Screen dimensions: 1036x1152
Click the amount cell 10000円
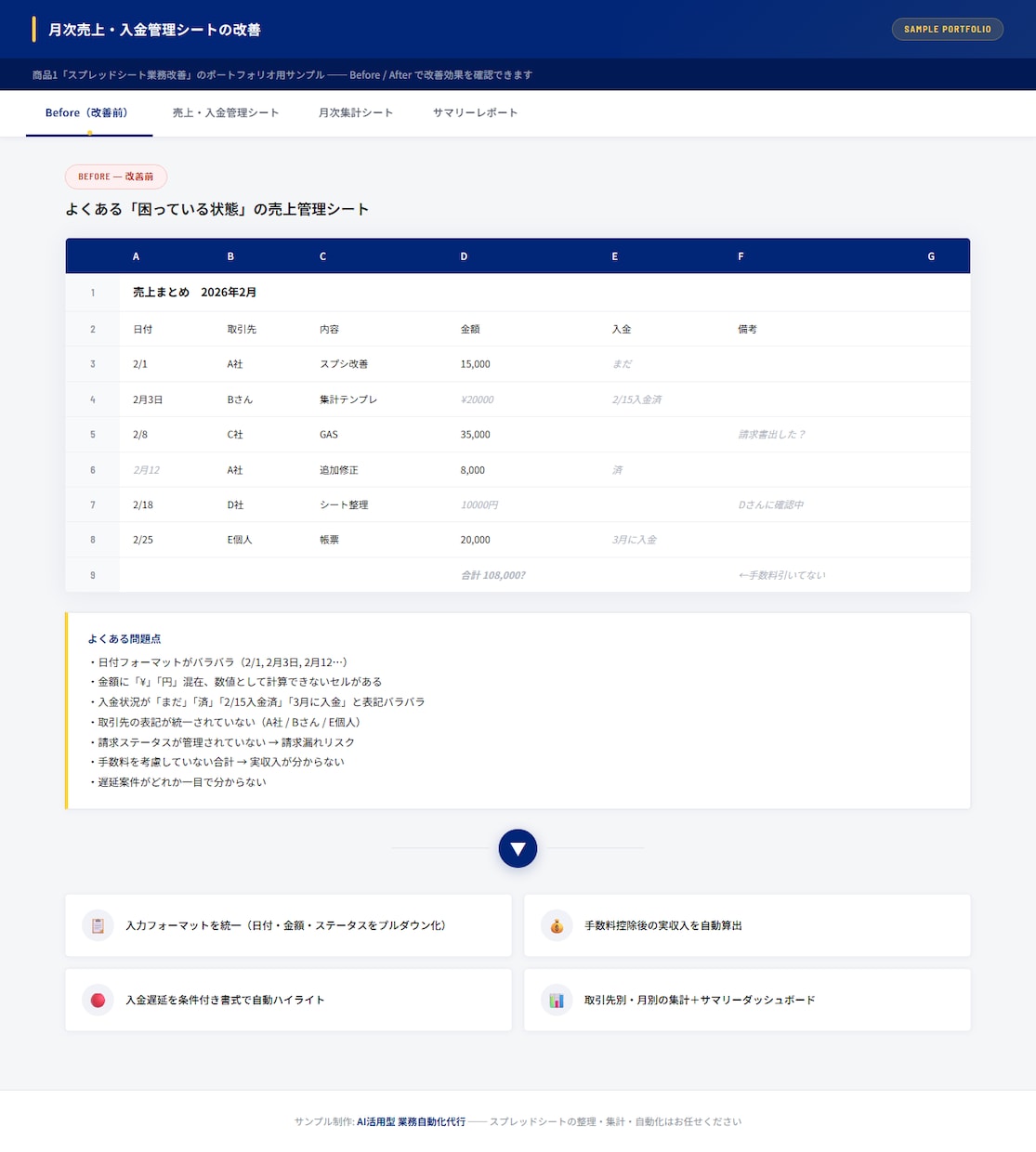[479, 505]
